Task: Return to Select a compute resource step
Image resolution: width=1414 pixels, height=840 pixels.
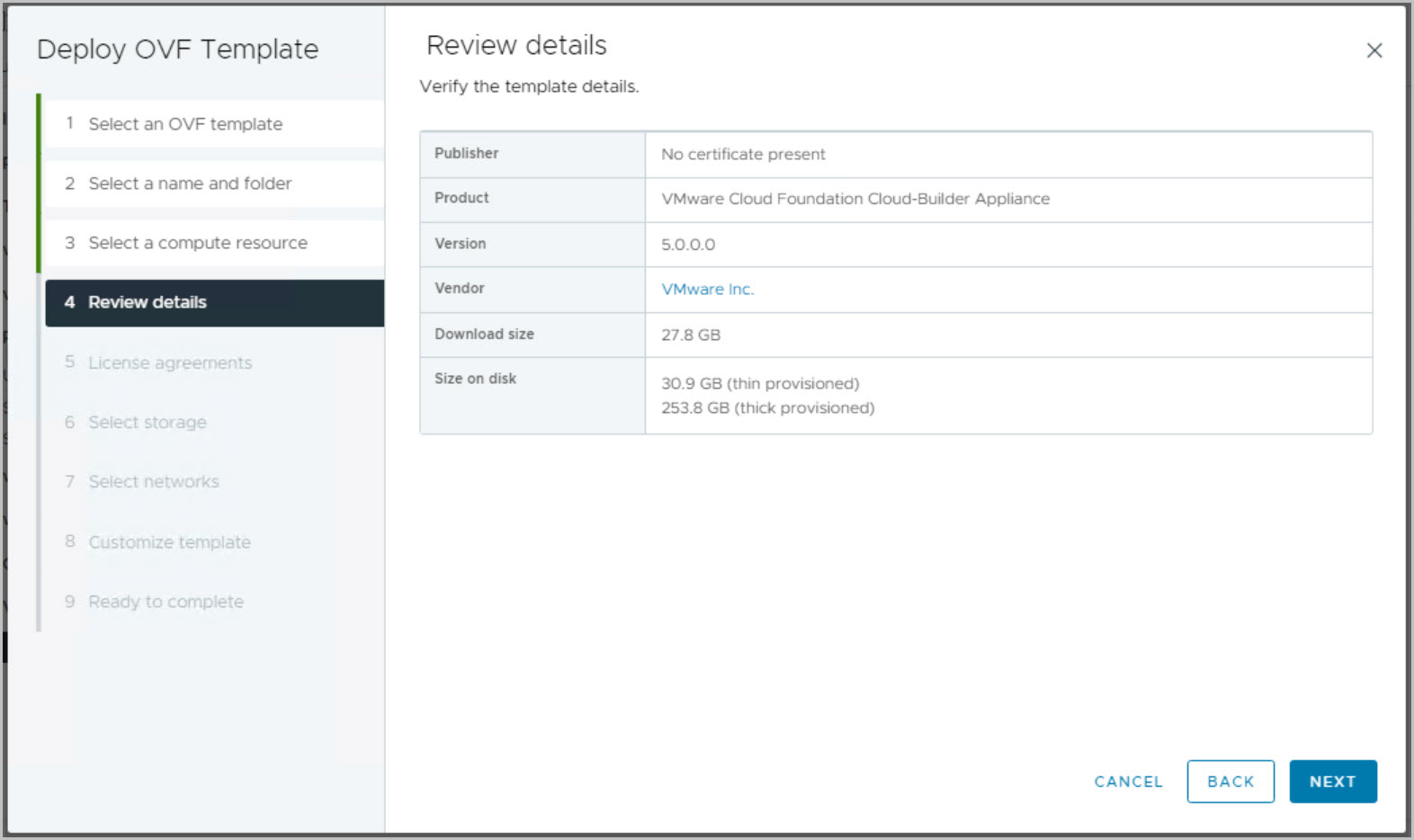Action: (198, 243)
